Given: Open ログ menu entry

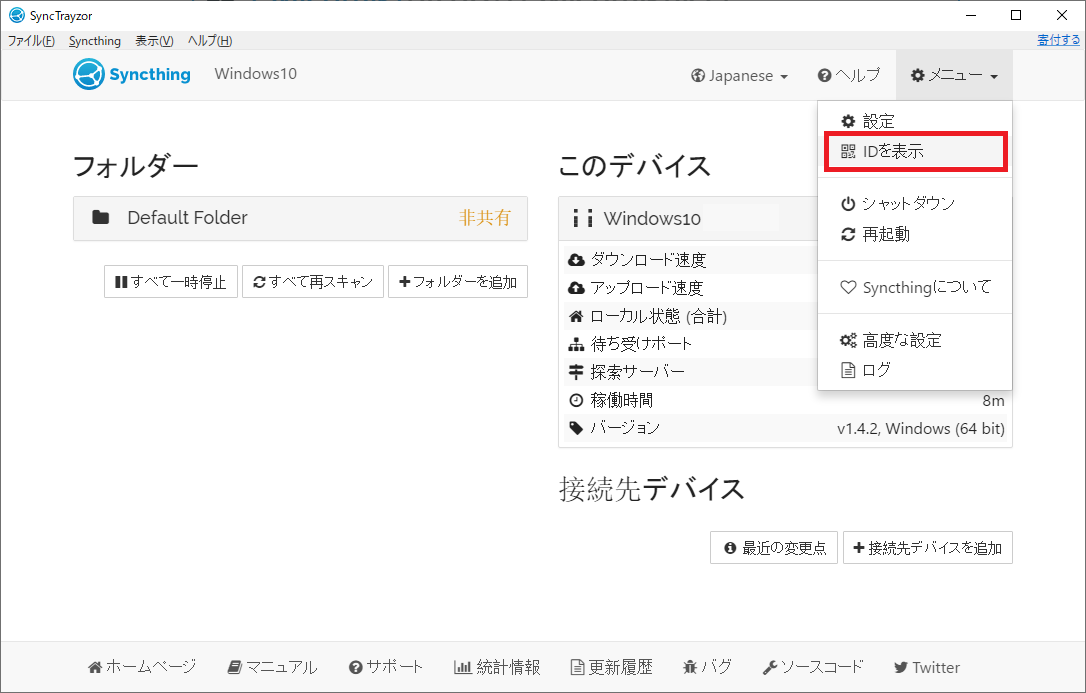Looking at the screenshot, I should (x=915, y=370).
